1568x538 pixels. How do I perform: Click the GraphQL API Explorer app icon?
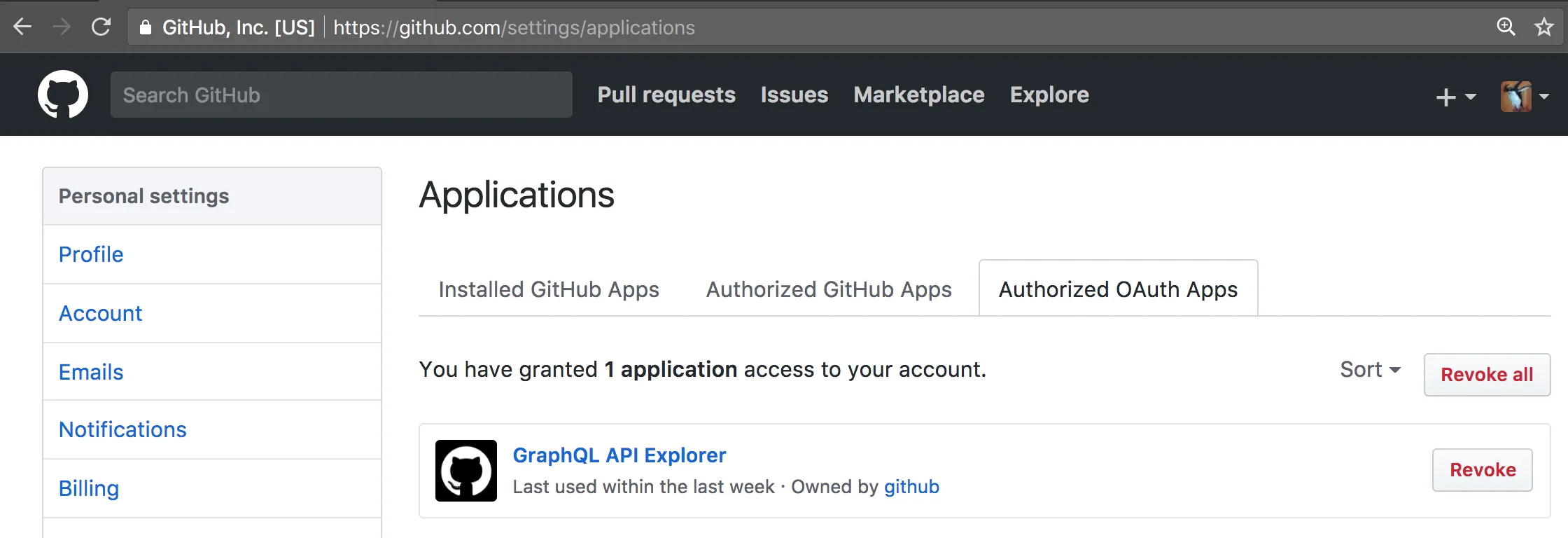[466, 471]
